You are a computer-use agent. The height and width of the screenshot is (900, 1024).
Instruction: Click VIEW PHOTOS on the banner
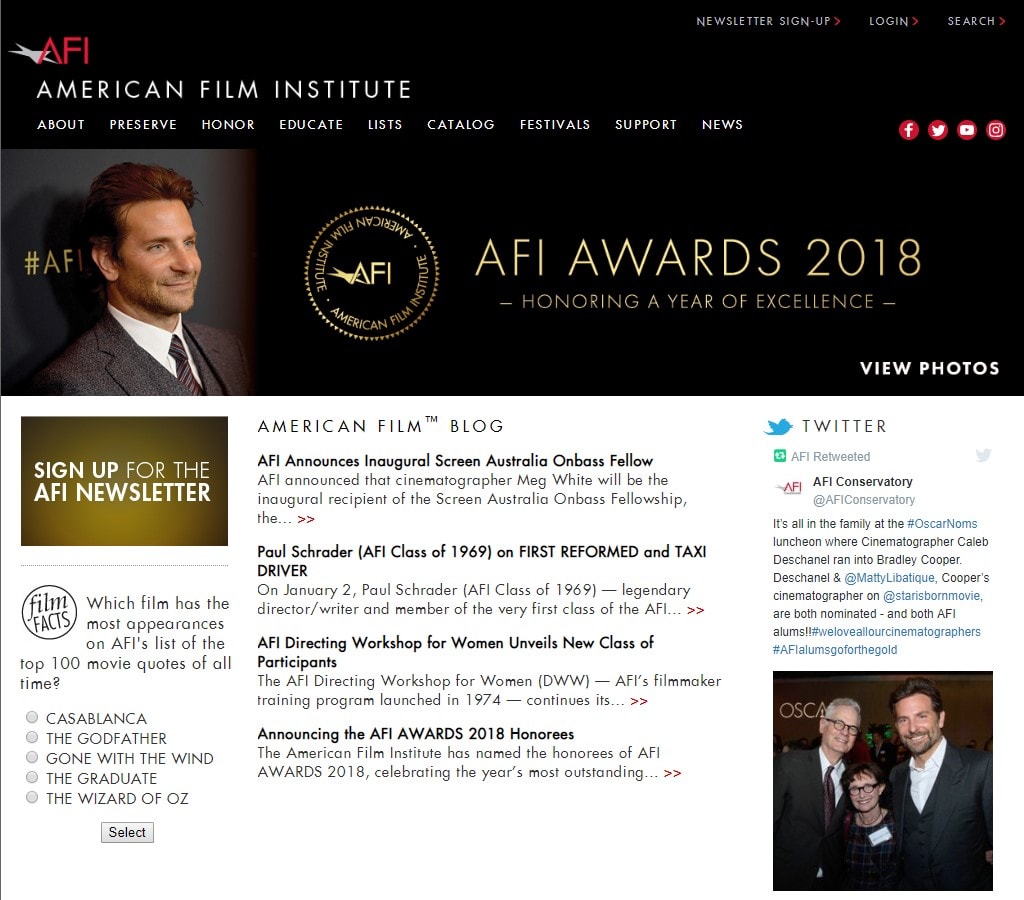(929, 368)
